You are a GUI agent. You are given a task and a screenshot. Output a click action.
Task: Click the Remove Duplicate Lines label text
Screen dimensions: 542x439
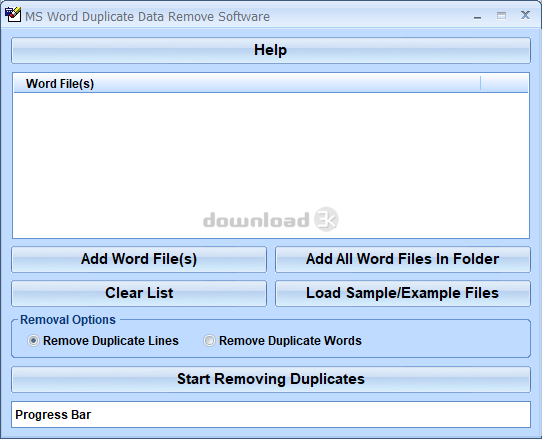click(x=111, y=341)
